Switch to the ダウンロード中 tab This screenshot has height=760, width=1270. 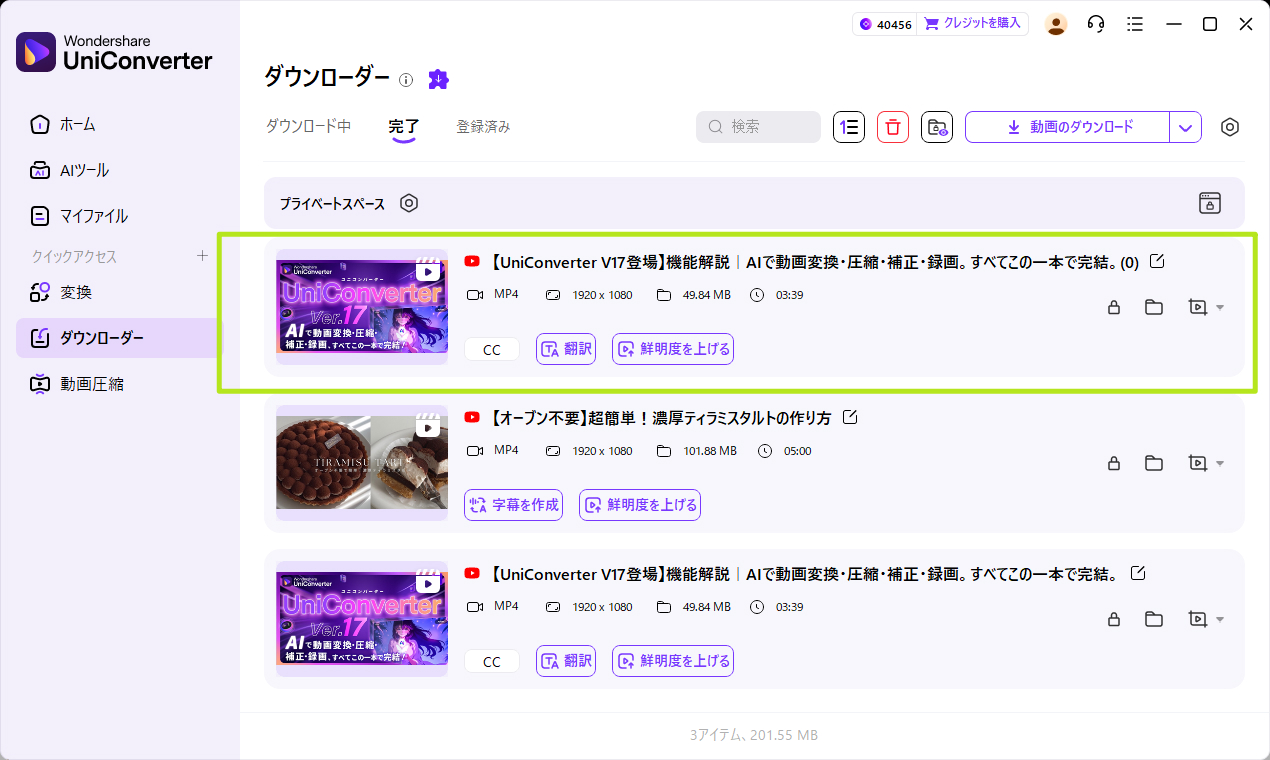click(308, 127)
